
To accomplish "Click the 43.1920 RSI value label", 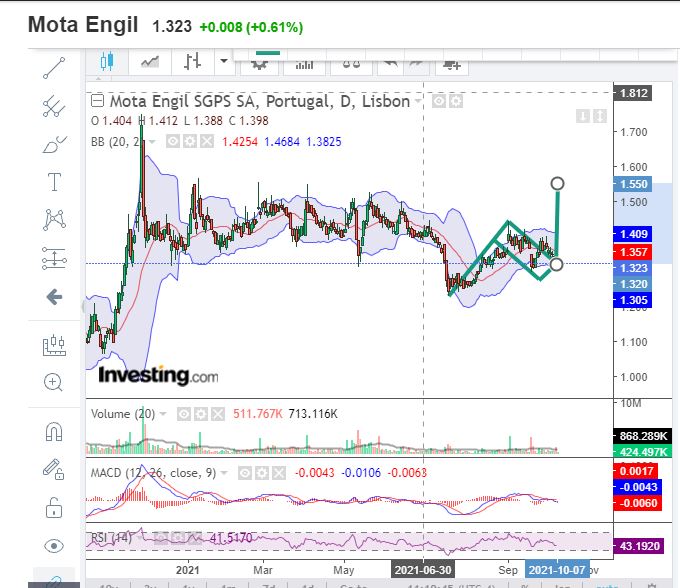I will (x=639, y=546).
